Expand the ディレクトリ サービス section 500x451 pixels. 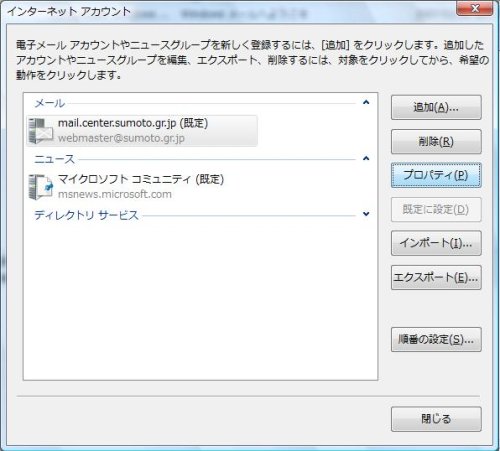coord(366,214)
